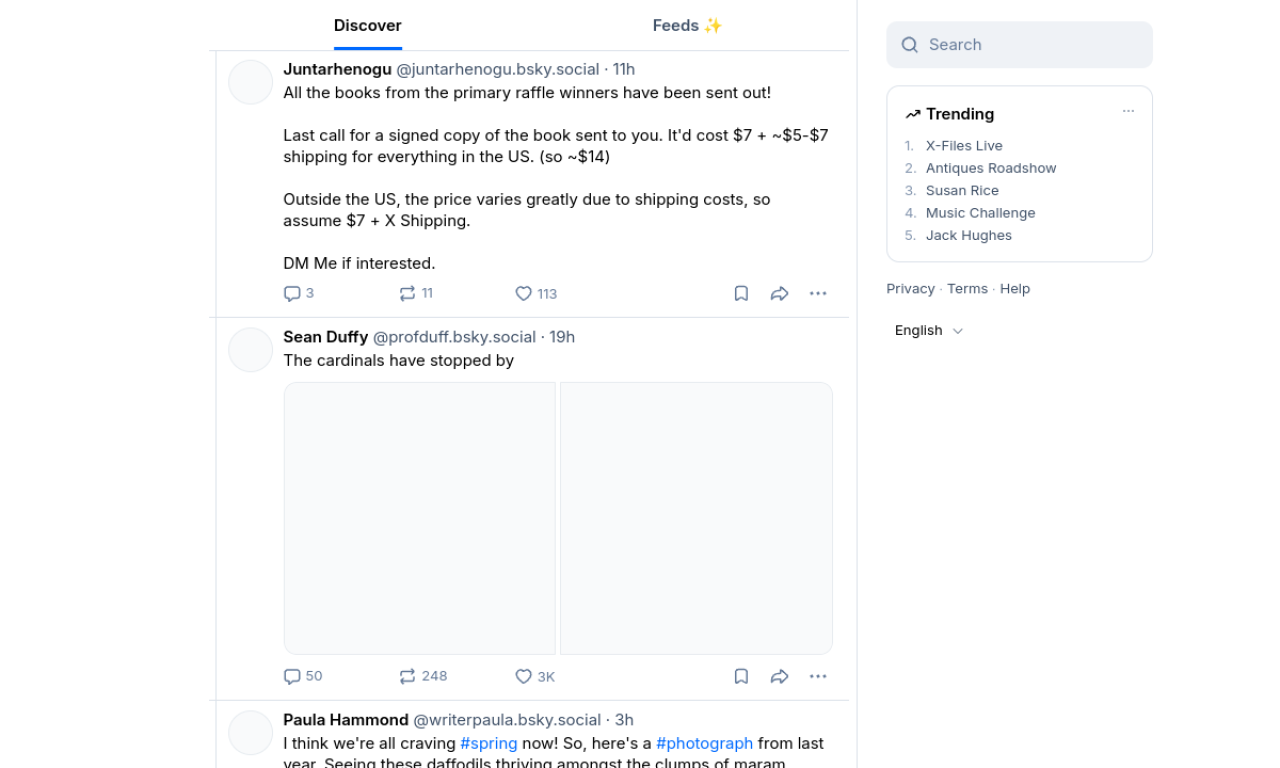Viewport: 1280px width, 768px height.
Task: Like Sean Duffy's post with 3K likes
Action: [523, 676]
